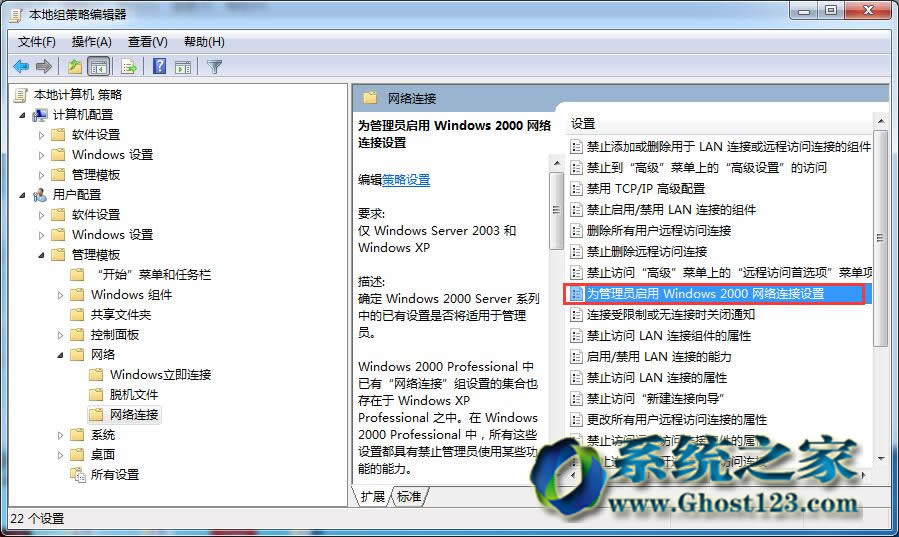
Task: Toggle the Show/Hide console tree icon
Action: [99, 67]
